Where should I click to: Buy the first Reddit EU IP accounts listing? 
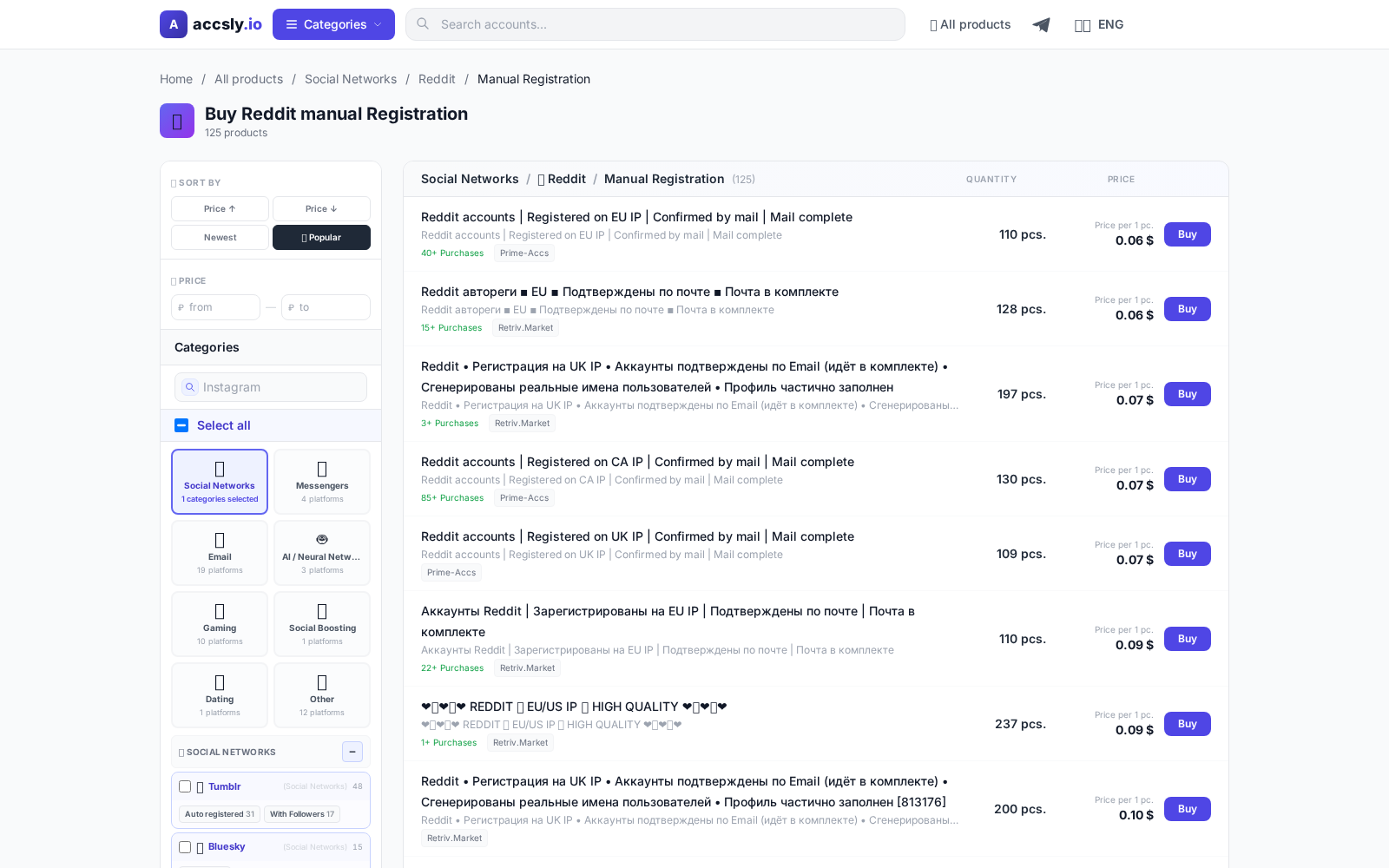point(1187,234)
